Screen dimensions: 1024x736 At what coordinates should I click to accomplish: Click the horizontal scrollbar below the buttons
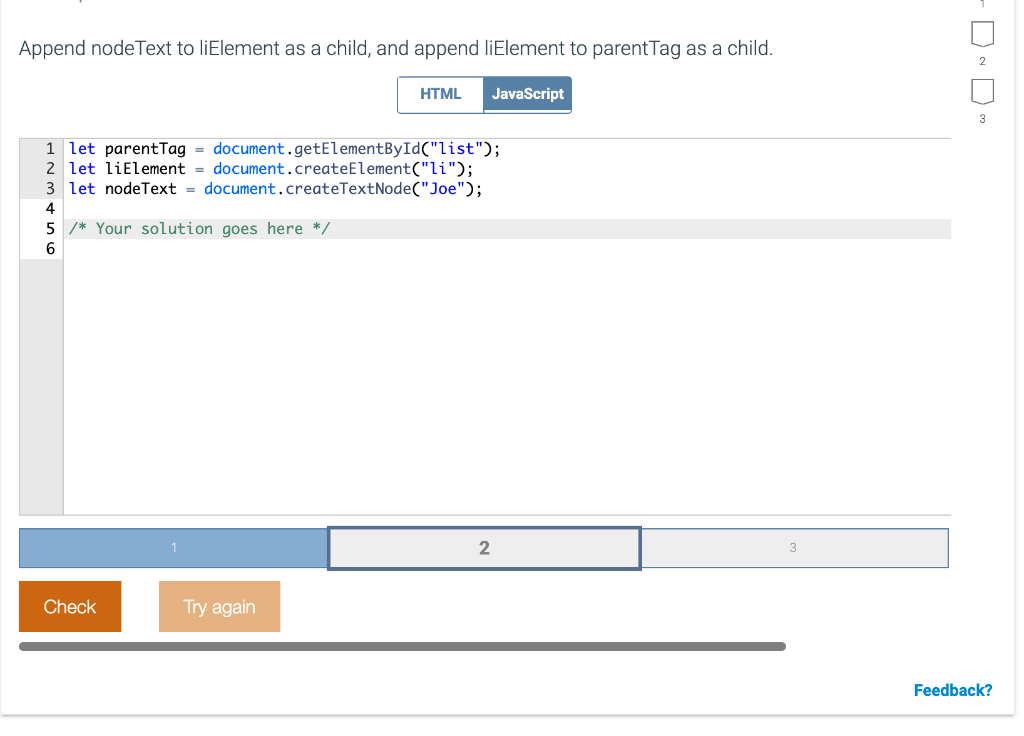(403, 646)
